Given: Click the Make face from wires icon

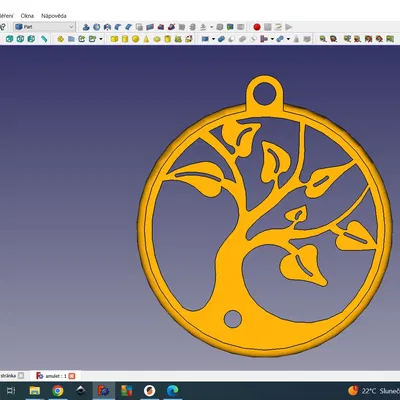Looking at the screenshot, I should coord(139,27).
